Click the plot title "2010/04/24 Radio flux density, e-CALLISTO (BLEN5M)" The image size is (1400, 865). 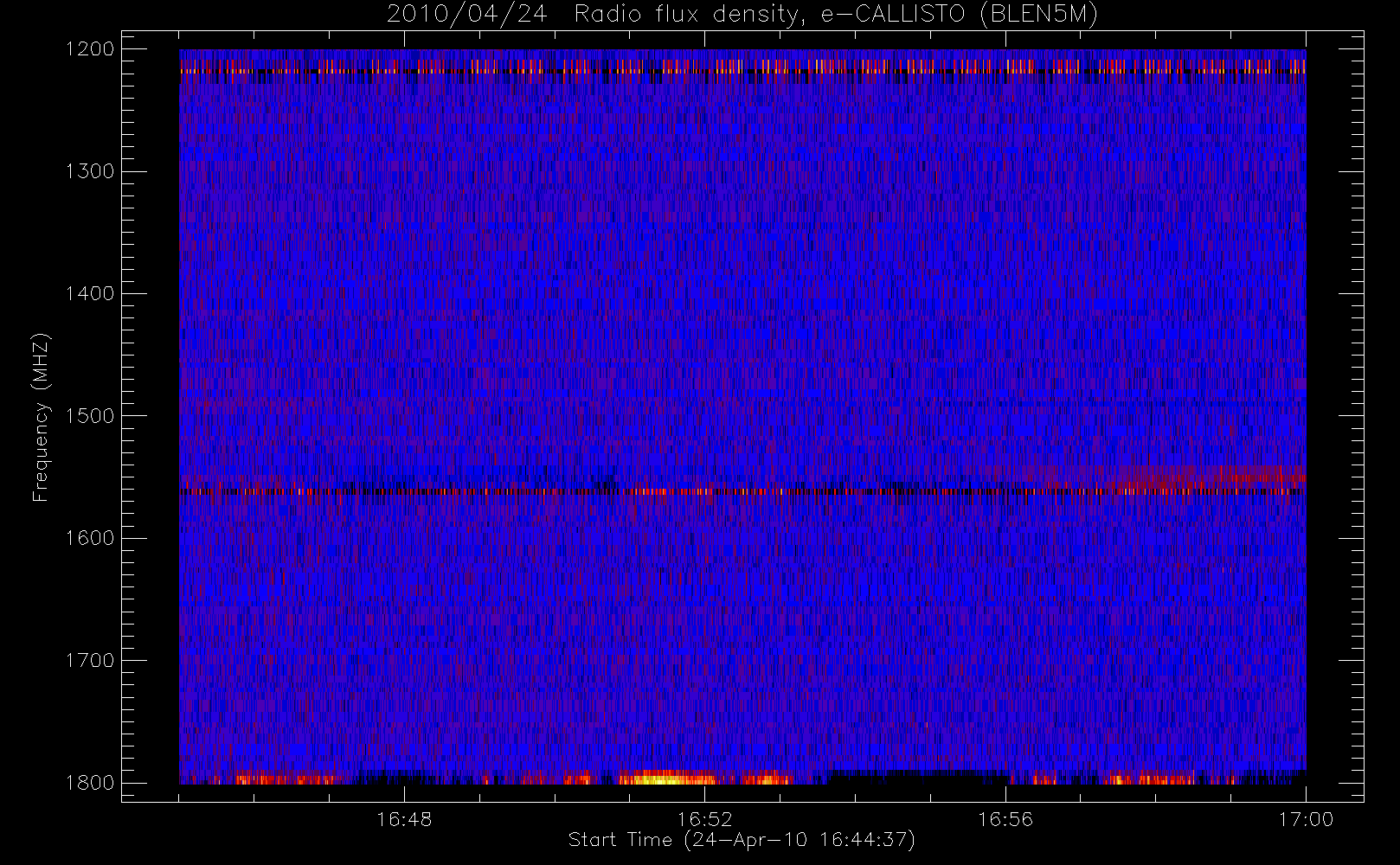click(742, 15)
